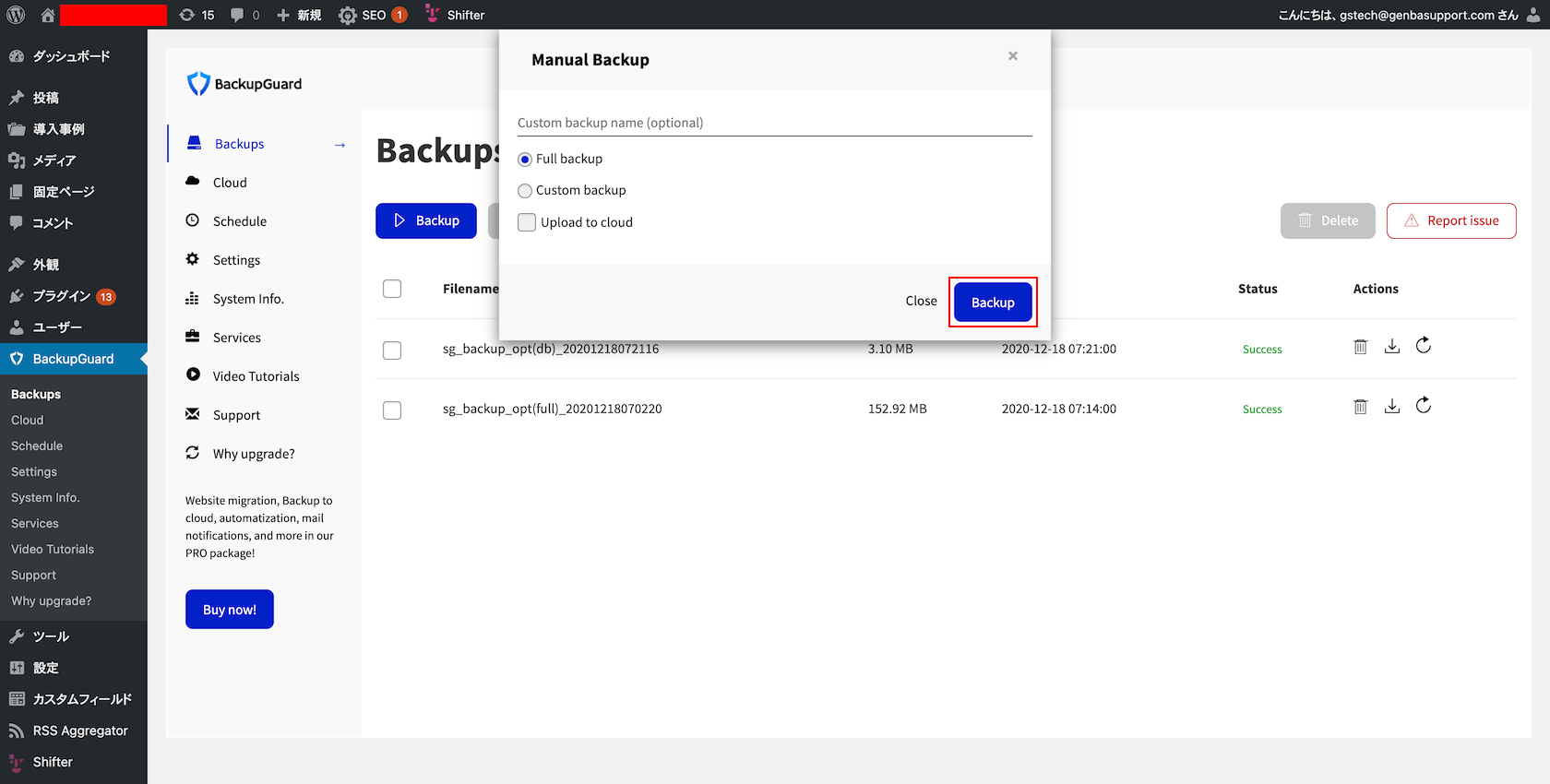Download the sg_backup_opt(full) backup
The width and height of the screenshot is (1550, 784).
tap(1392, 406)
